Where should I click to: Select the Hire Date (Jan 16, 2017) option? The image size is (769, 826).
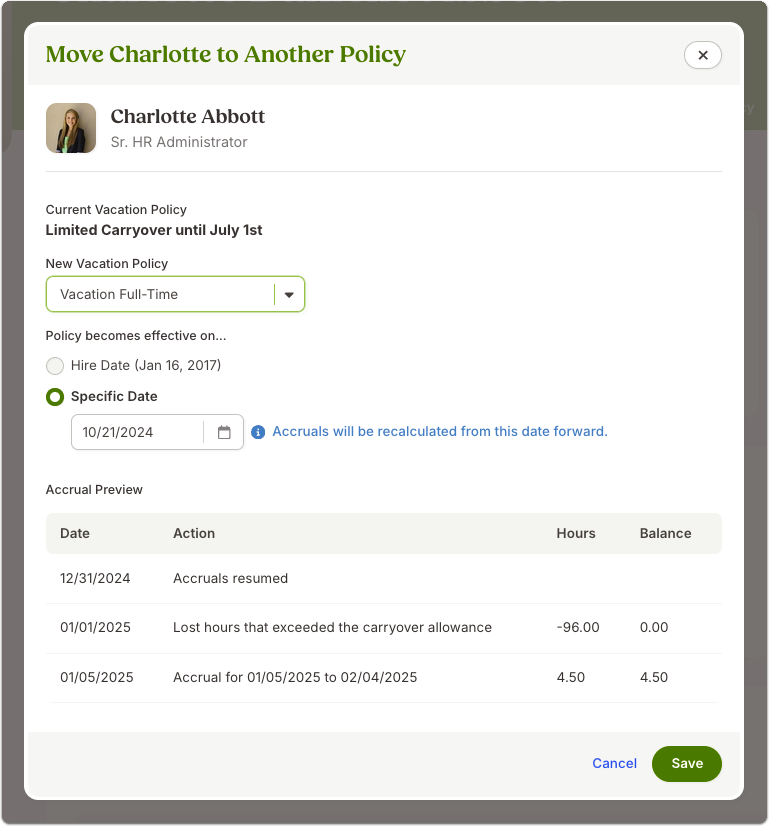pos(55,366)
